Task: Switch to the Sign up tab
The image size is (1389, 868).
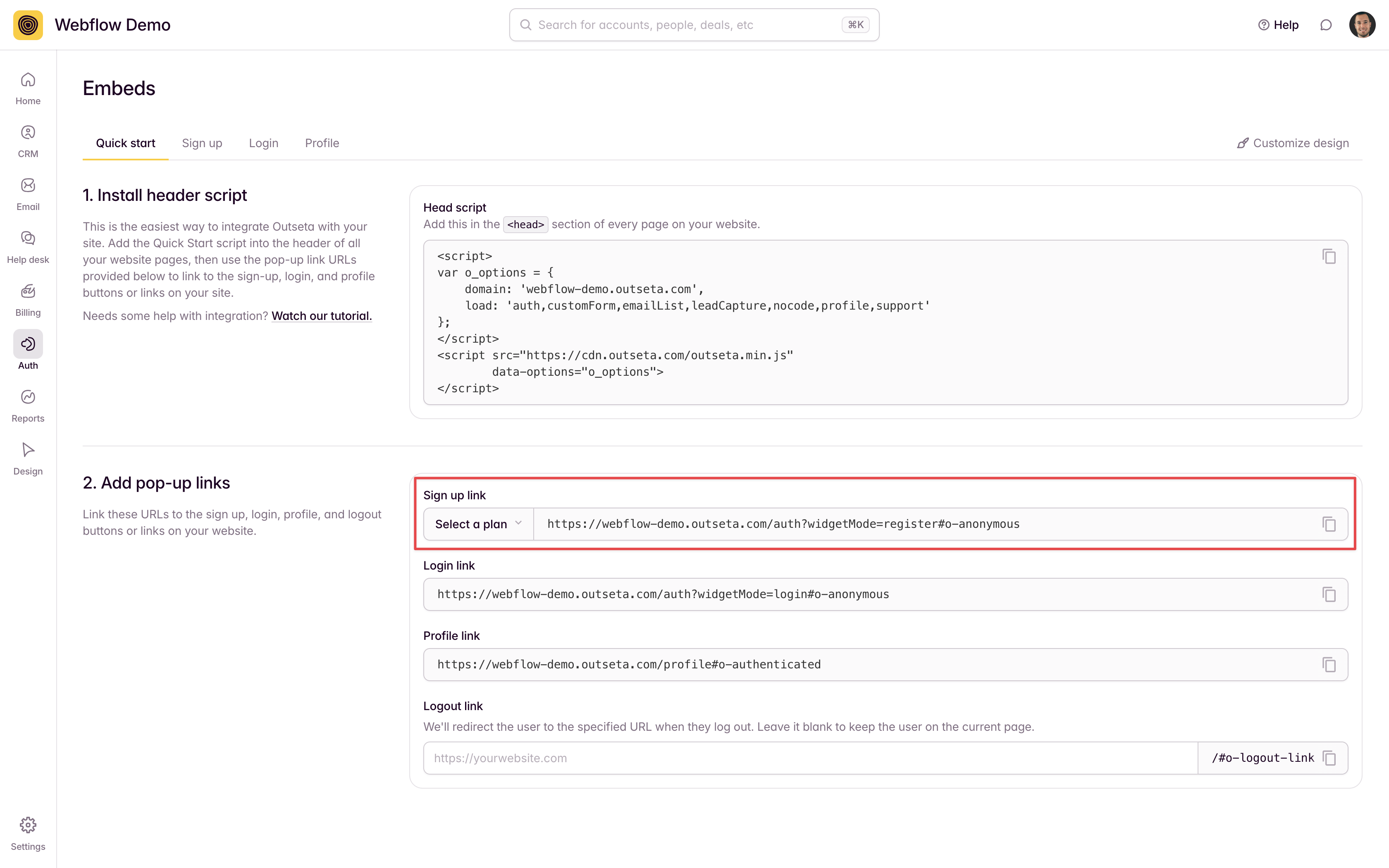Action: click(x=202, y=143)
